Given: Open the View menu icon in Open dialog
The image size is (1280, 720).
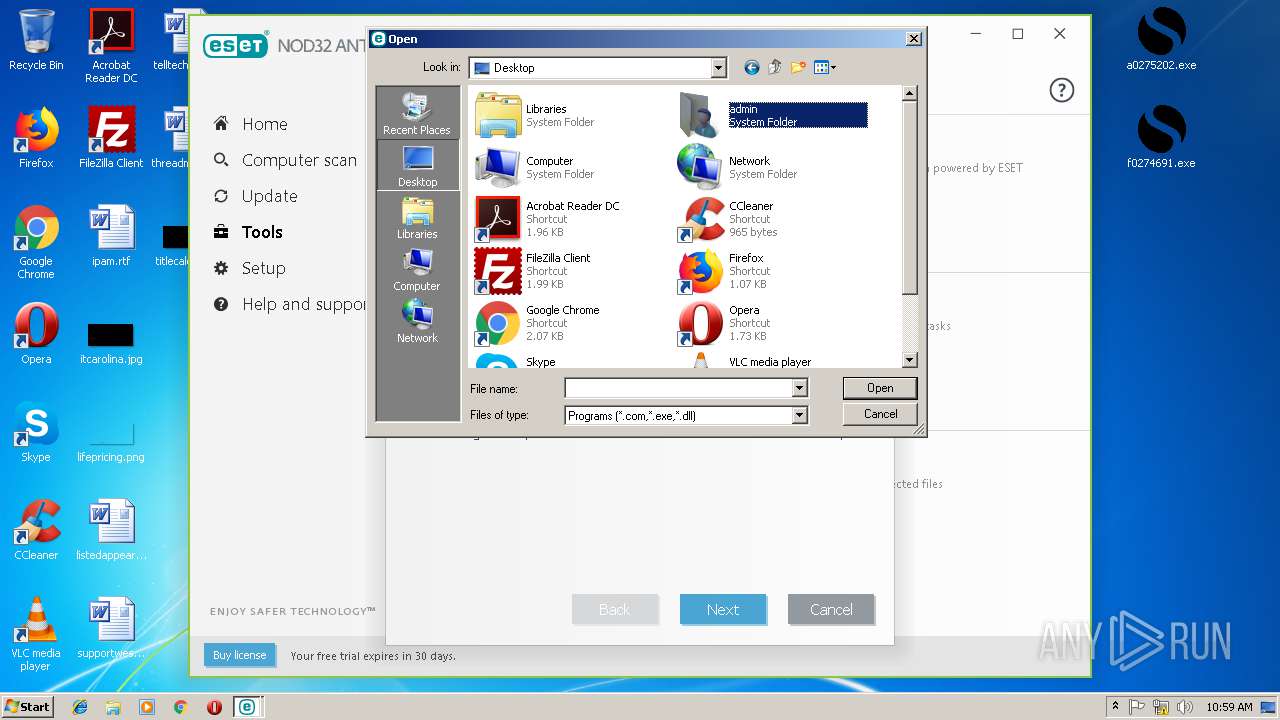Looking at the screenshot, I should (825, 68).
